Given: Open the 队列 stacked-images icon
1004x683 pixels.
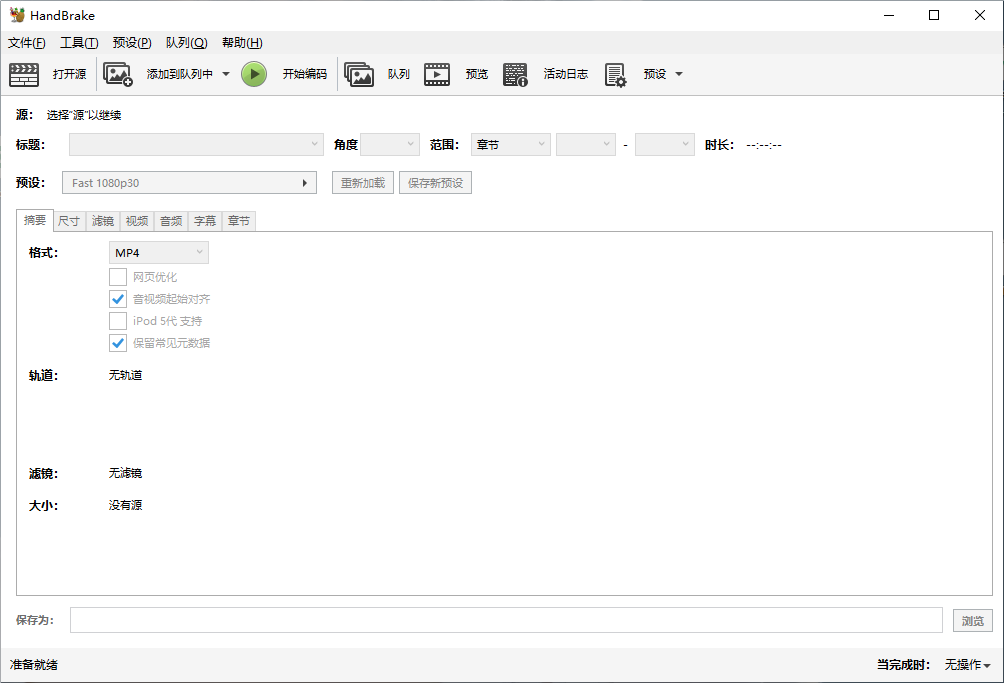Looking at the screenshot, I should click(x=359, y=74).
